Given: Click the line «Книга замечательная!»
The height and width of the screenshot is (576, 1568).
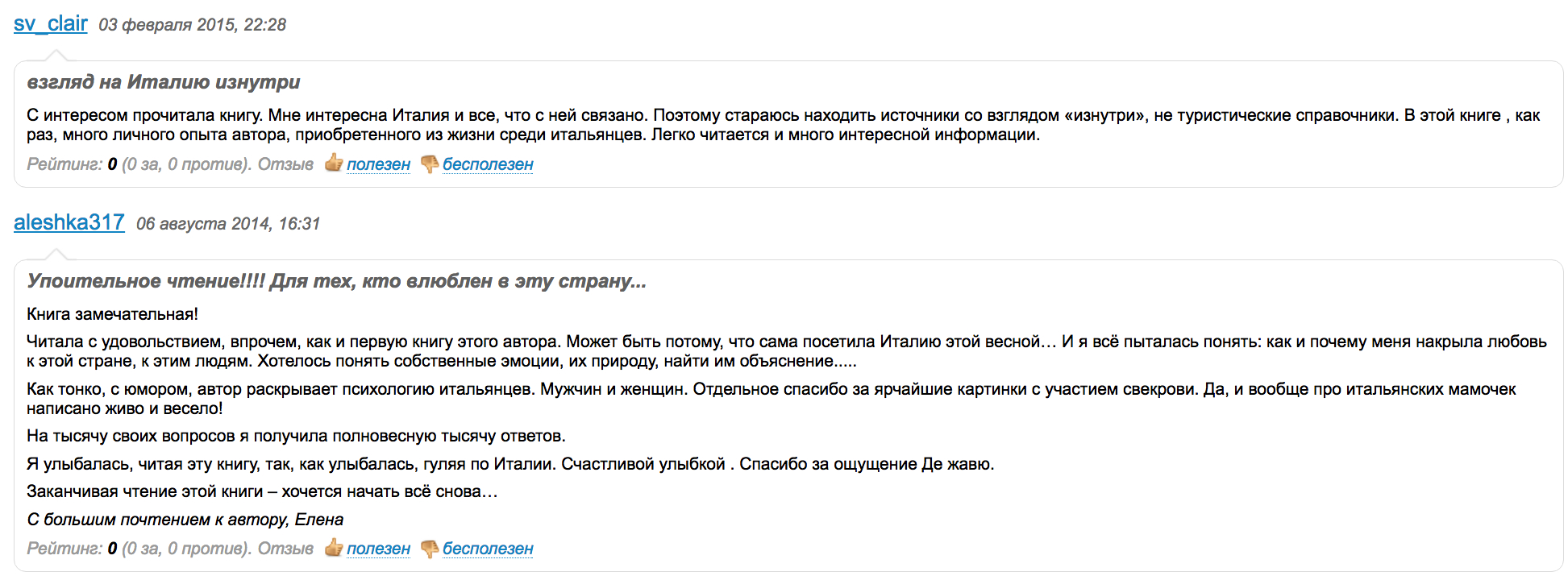Looking at the screenshot, I should (112, 314).
